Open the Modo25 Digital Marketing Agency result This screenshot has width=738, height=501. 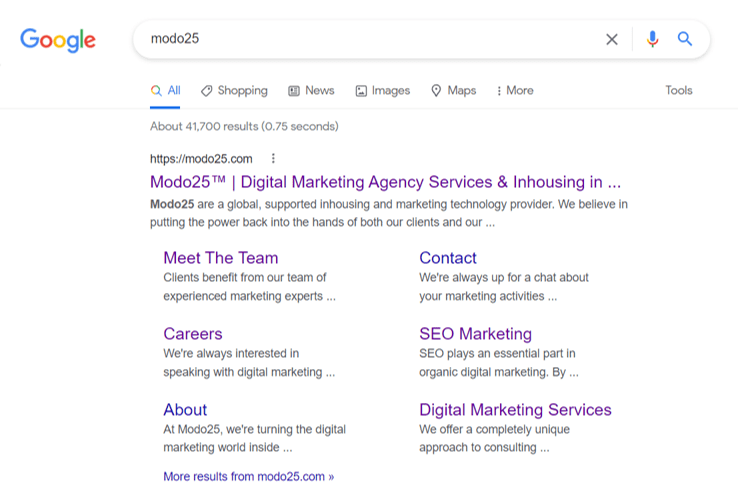tap(385, 182)
